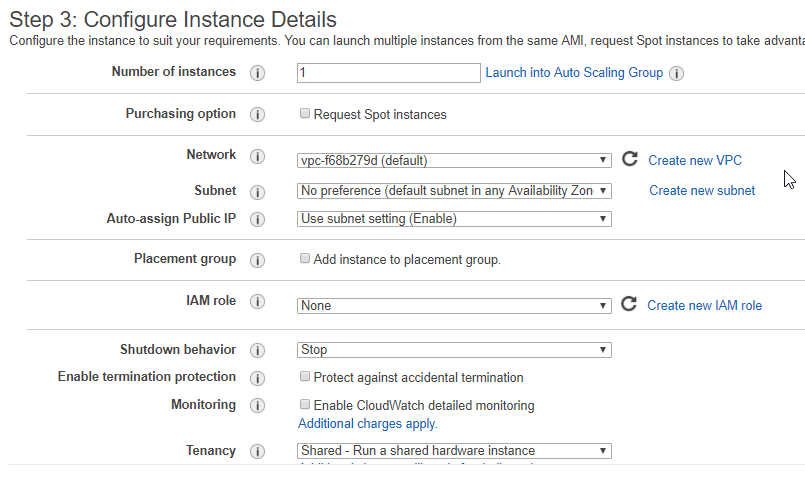Tick Protect against accidental termination
Image resolution: width=805 pixels, height=493 pixels.
click(305, 376)
